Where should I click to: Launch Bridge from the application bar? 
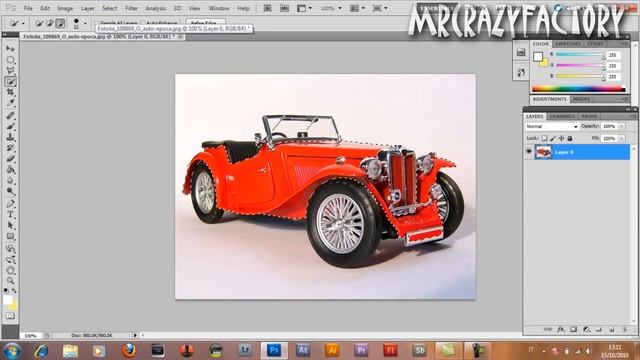point(267,8)
